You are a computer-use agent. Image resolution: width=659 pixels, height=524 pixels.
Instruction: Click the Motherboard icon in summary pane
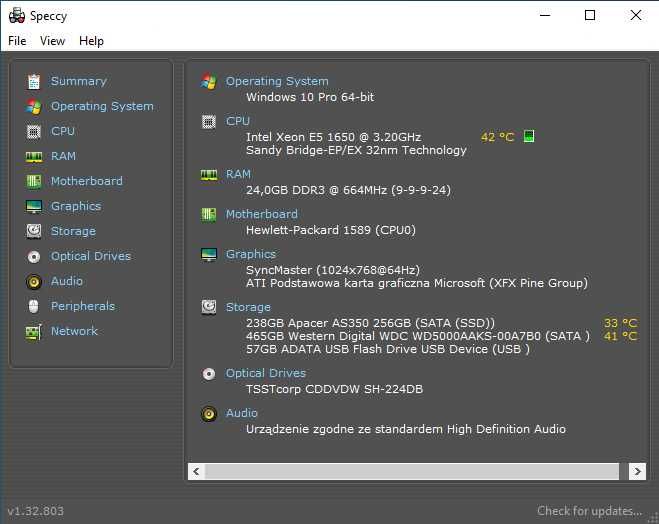[x=208, y=215]
